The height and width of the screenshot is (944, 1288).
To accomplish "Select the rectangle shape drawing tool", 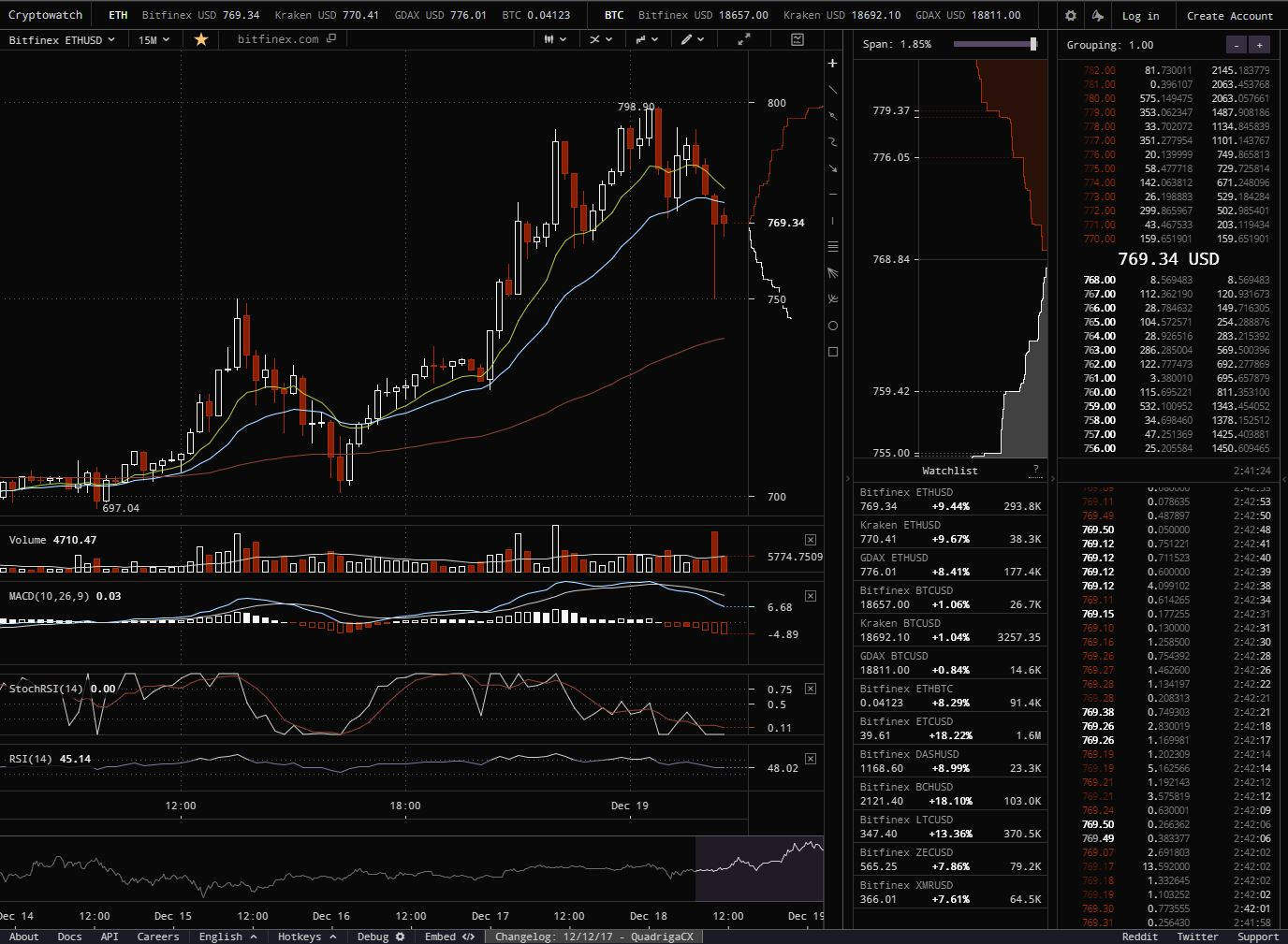I will [833, 352].
